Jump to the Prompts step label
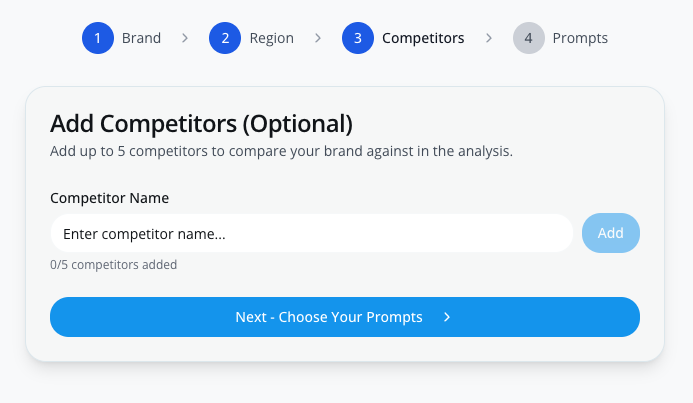Image resolution: width=693 pixels, height=403 pixels. 580,39
